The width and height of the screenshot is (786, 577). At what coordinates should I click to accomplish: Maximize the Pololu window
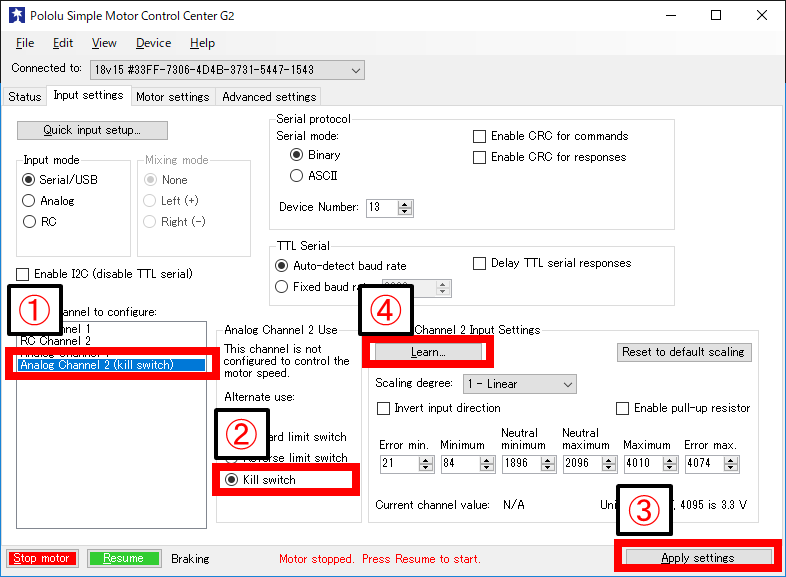pos(716,16)
